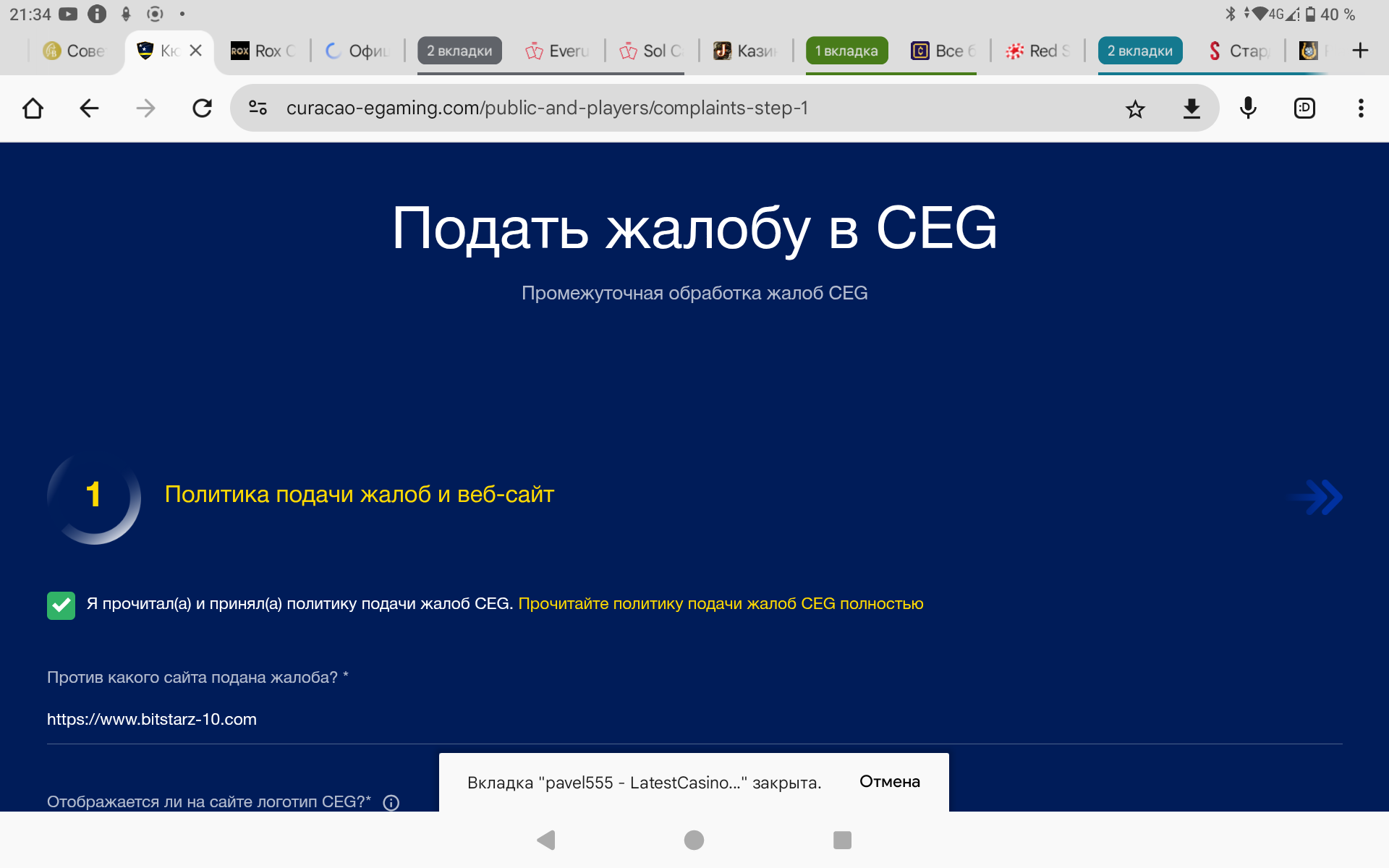Viewport: 1389px width, 868px height.
Task: Go back with the back arrow
Action: coord(89,109)
